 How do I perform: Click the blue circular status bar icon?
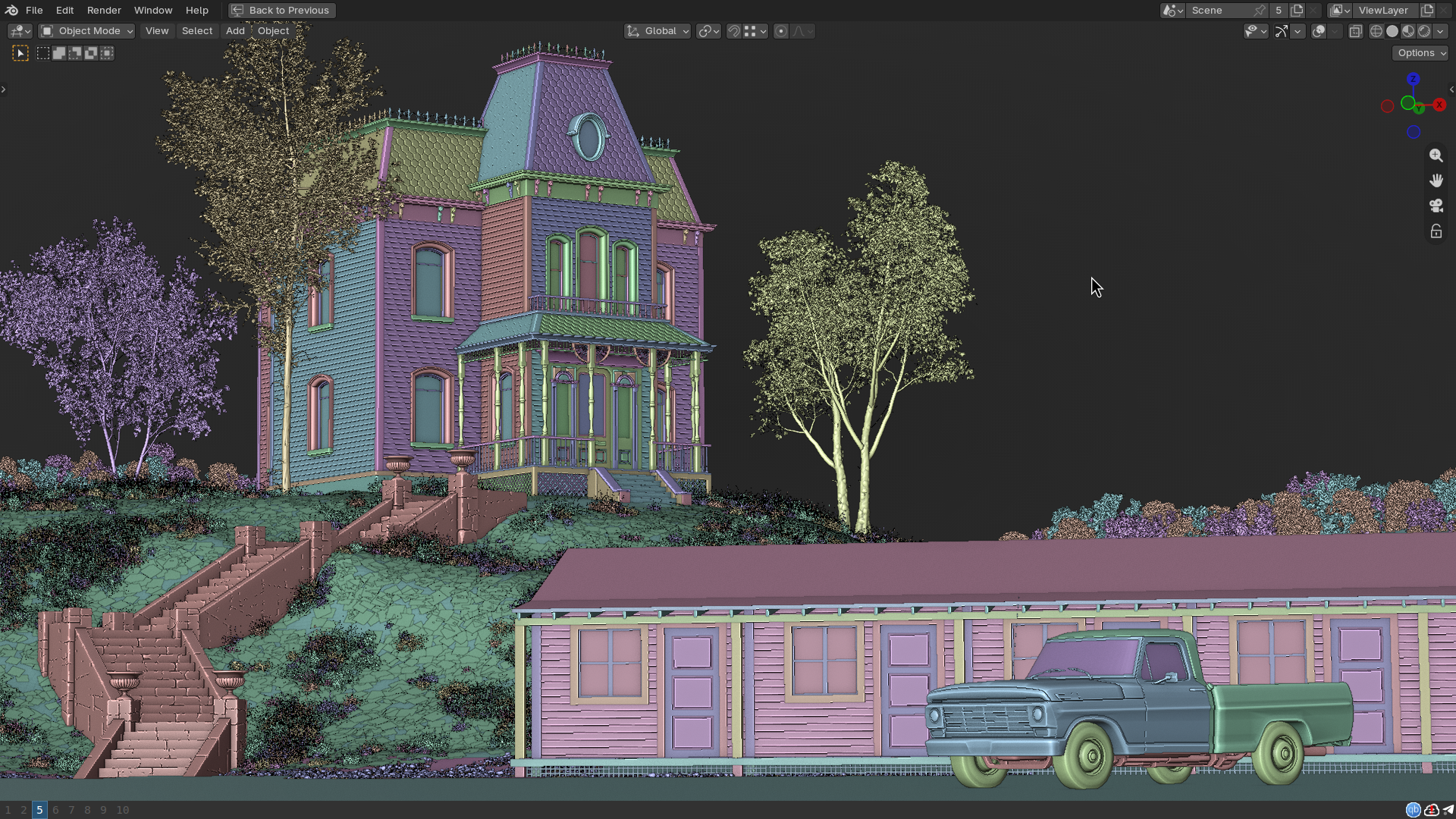click(x=1413, y=810)
